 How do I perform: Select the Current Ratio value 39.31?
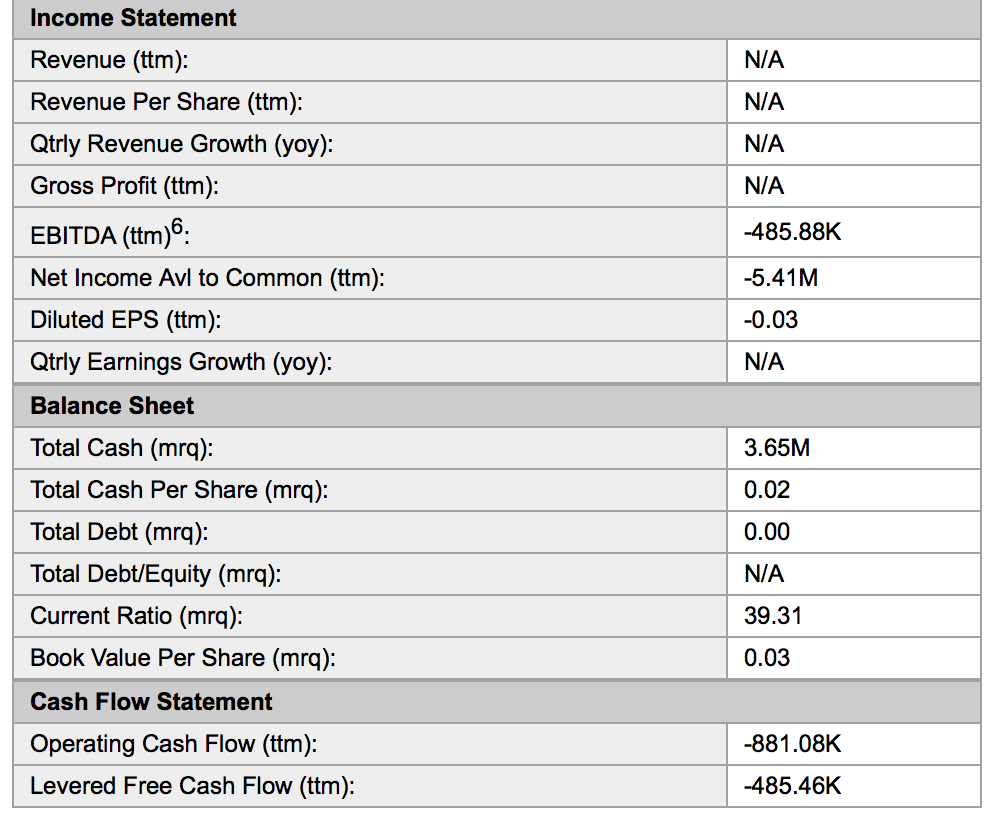772,616
